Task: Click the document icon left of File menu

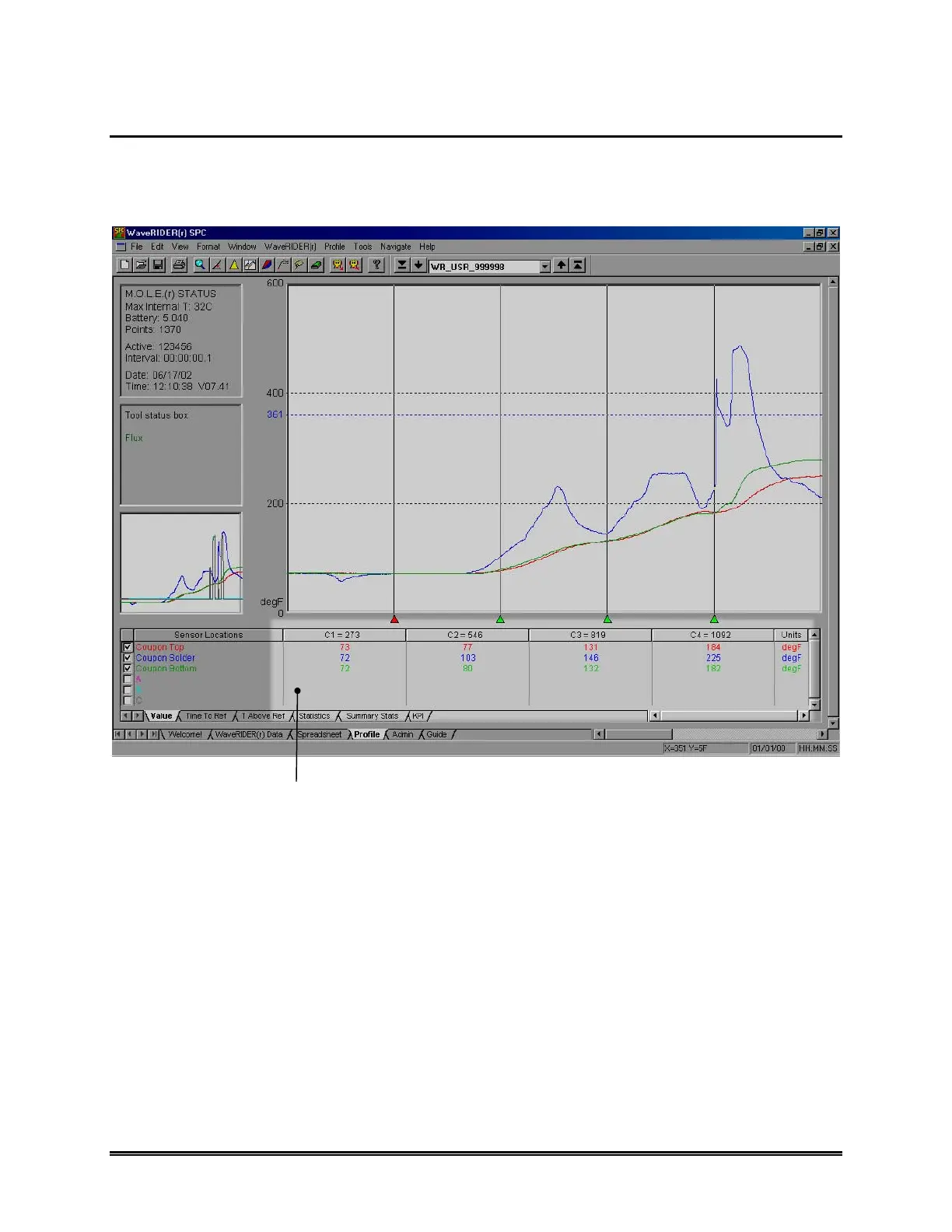Action: pos(121,247)
